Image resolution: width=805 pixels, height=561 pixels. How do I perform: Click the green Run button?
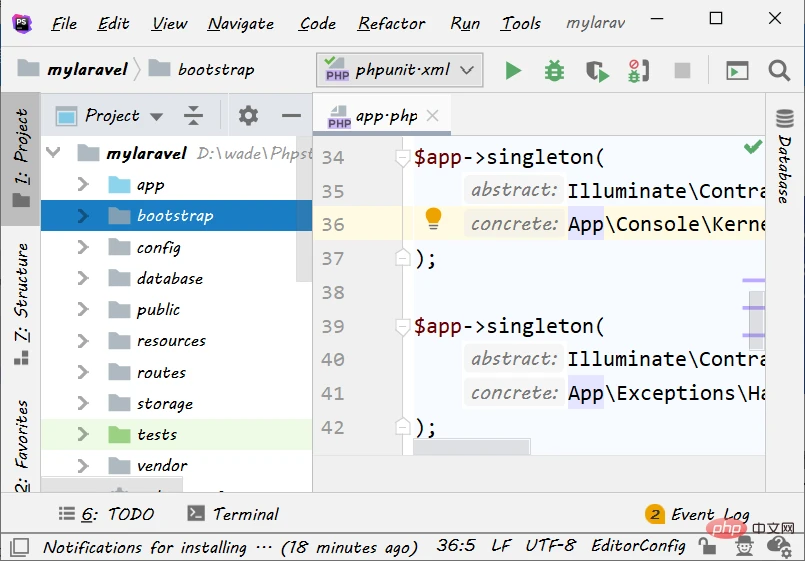[513, 70]
